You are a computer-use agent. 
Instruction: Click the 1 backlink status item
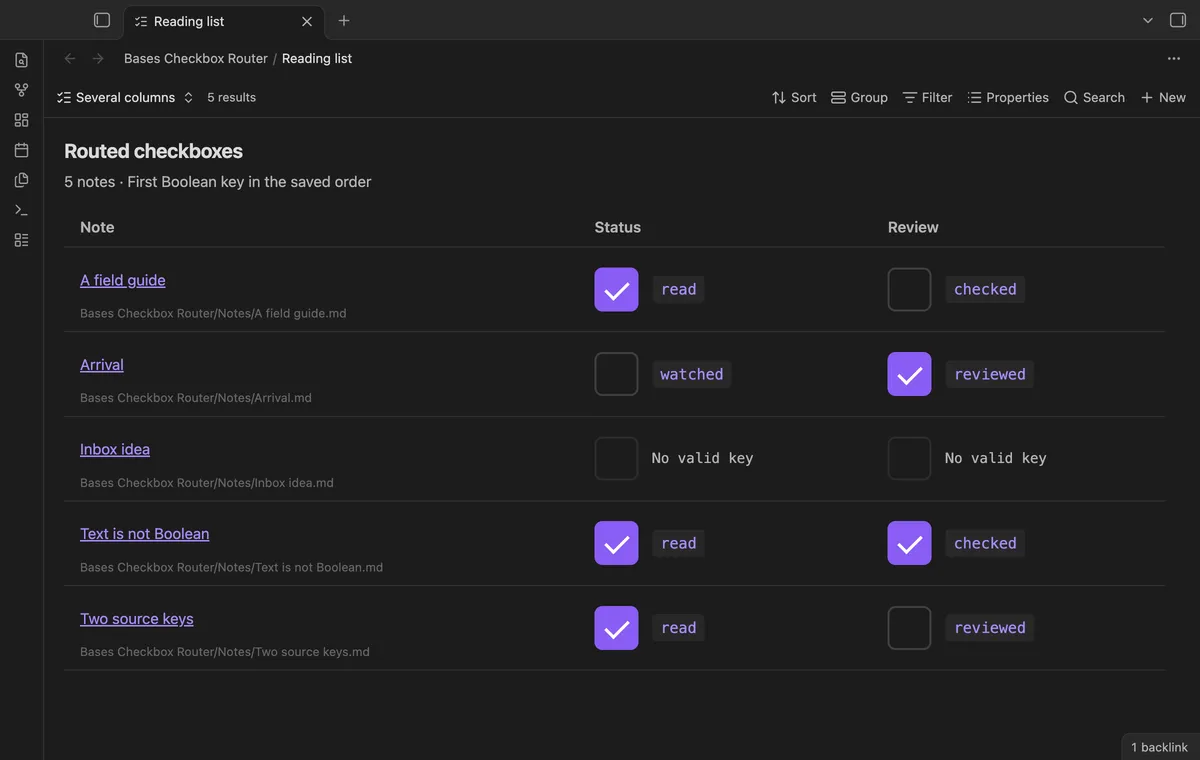pyautogui.click(x=1159, y=747)
